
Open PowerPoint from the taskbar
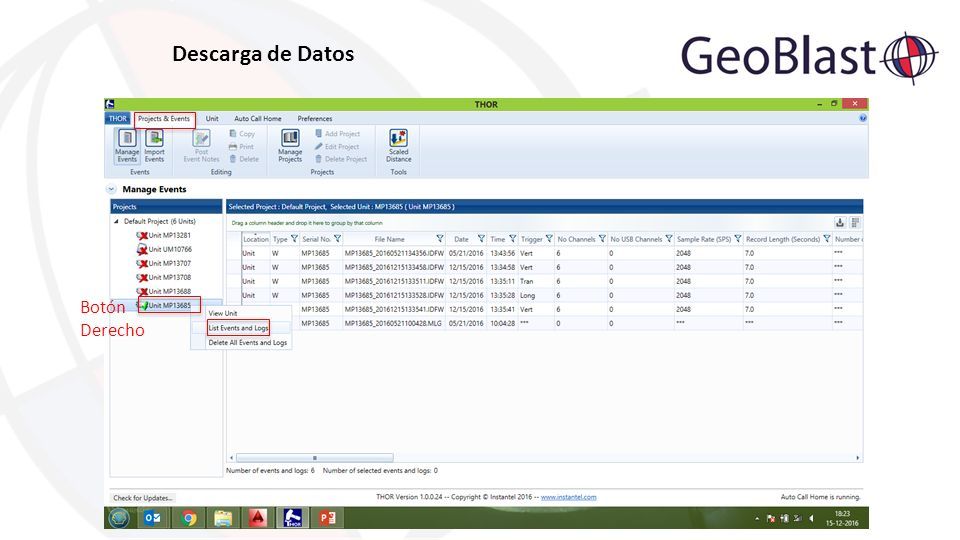click(328, 518)
